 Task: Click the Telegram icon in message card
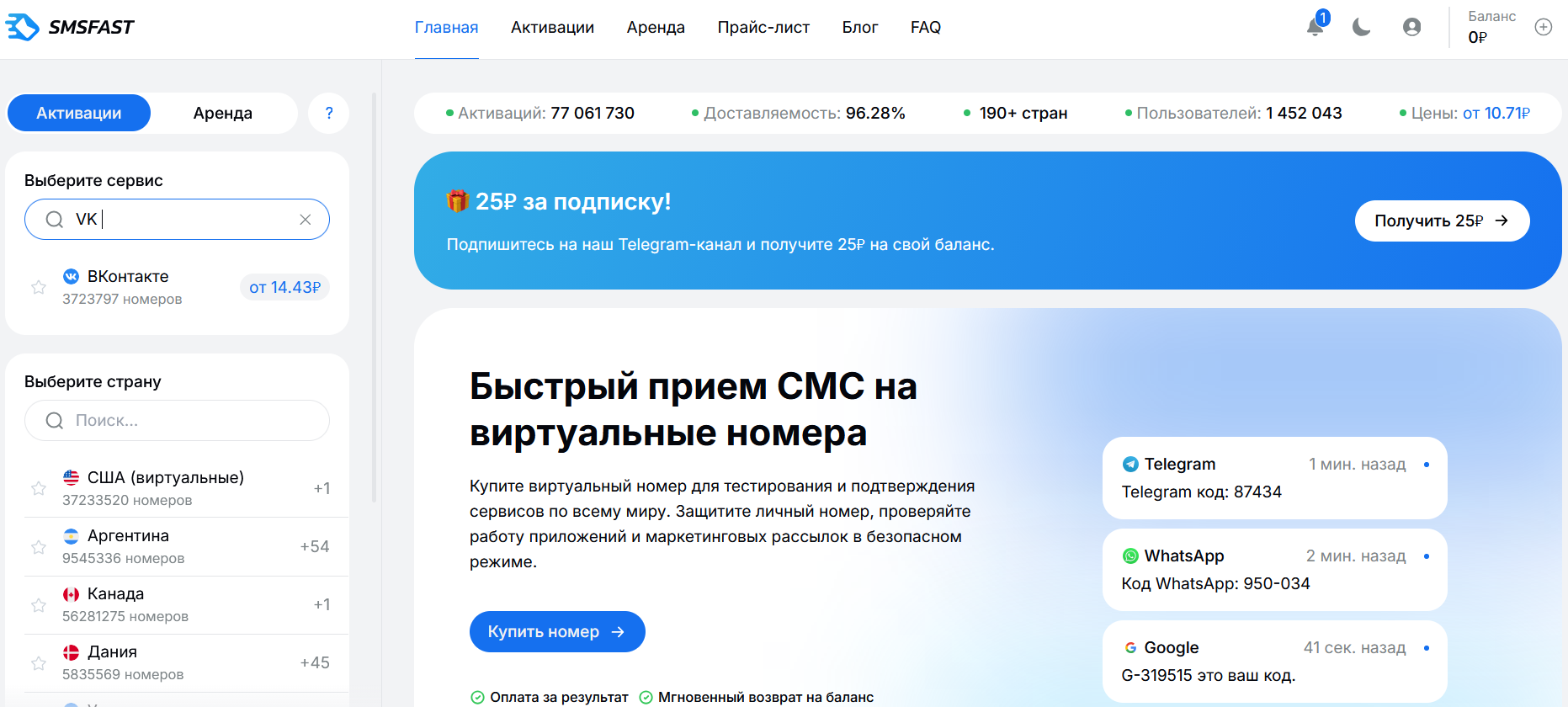1130,465
